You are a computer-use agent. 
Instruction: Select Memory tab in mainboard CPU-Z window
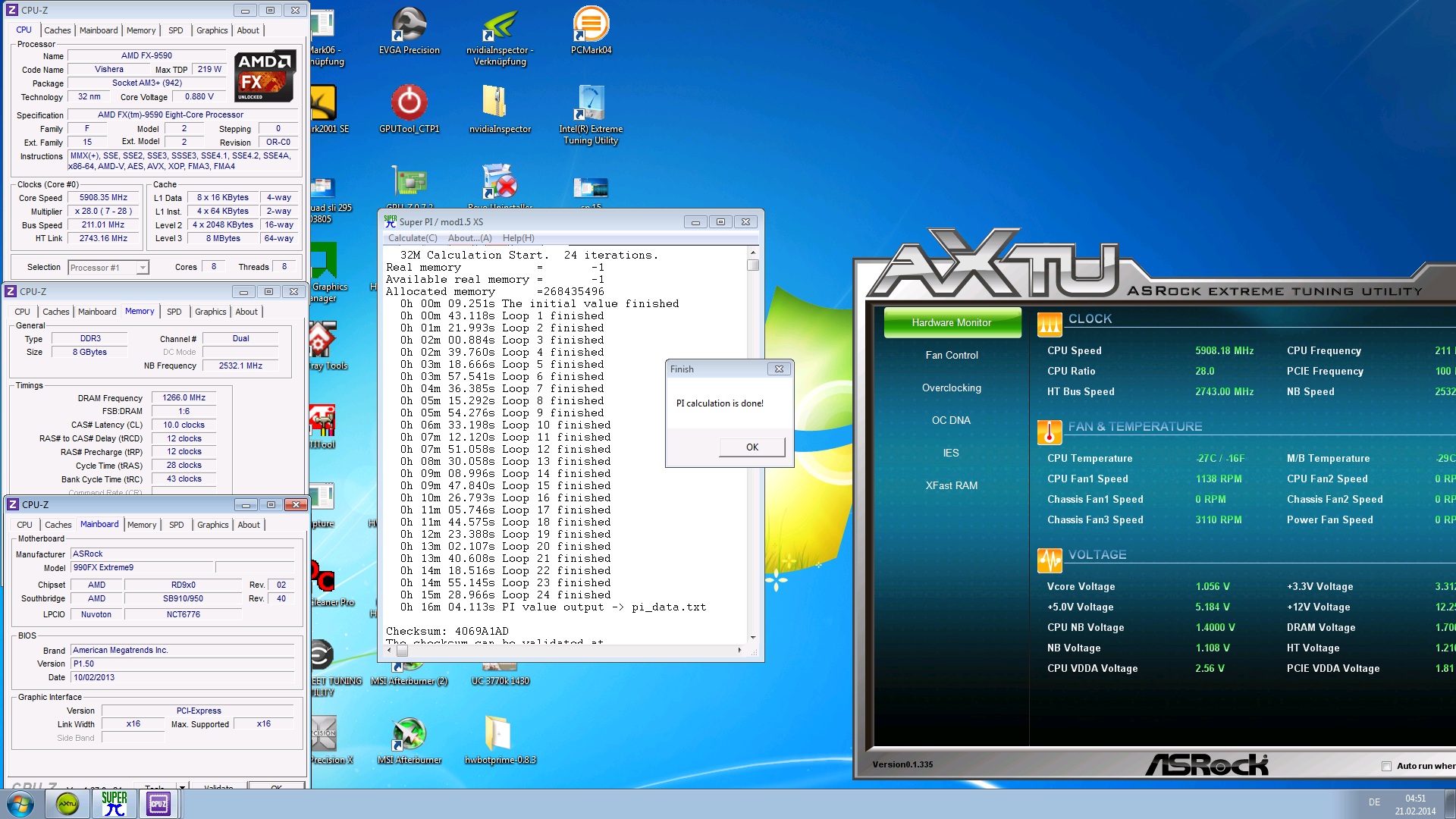(x=142, y=525)
